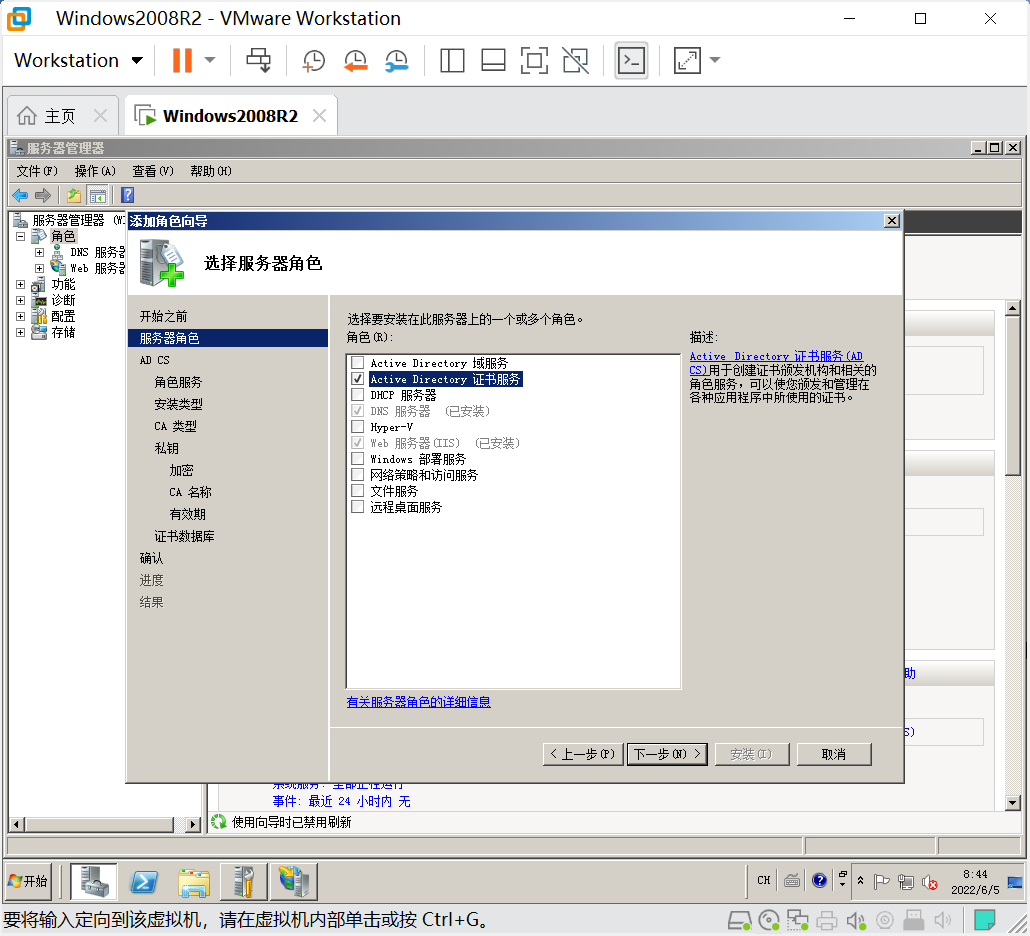Expand the 功能 tree node

tap(20, 284)
